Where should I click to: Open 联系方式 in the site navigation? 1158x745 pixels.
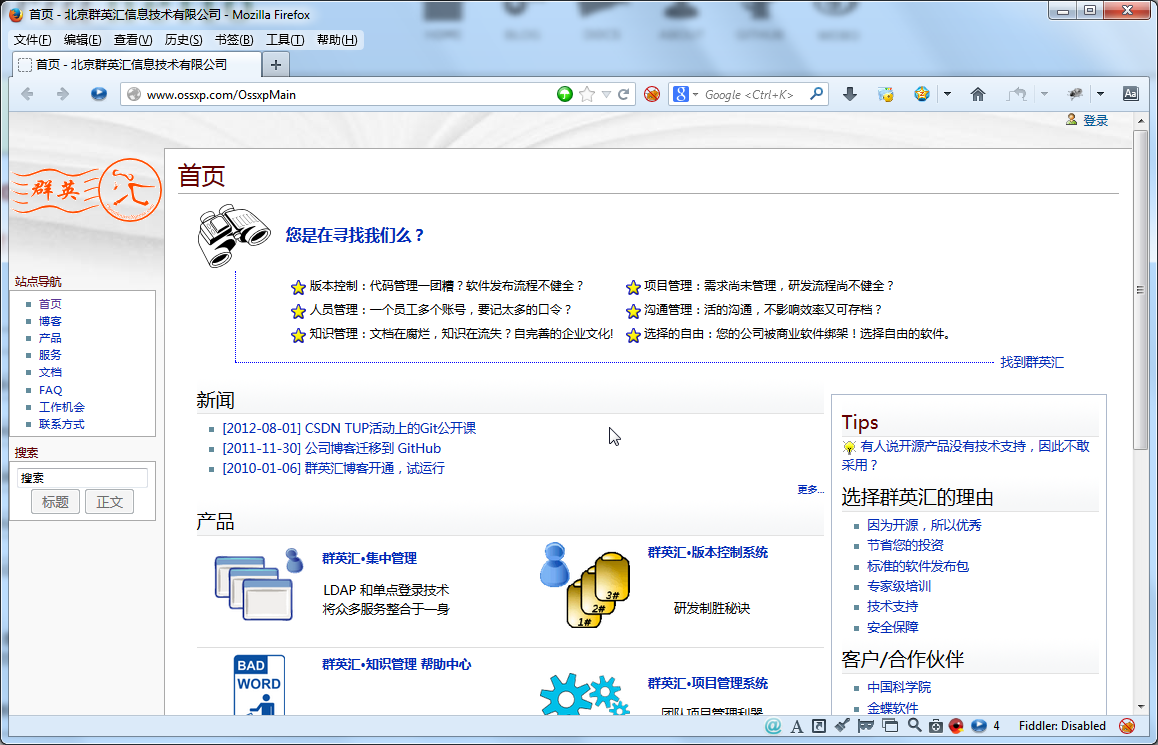pos(61,424)
